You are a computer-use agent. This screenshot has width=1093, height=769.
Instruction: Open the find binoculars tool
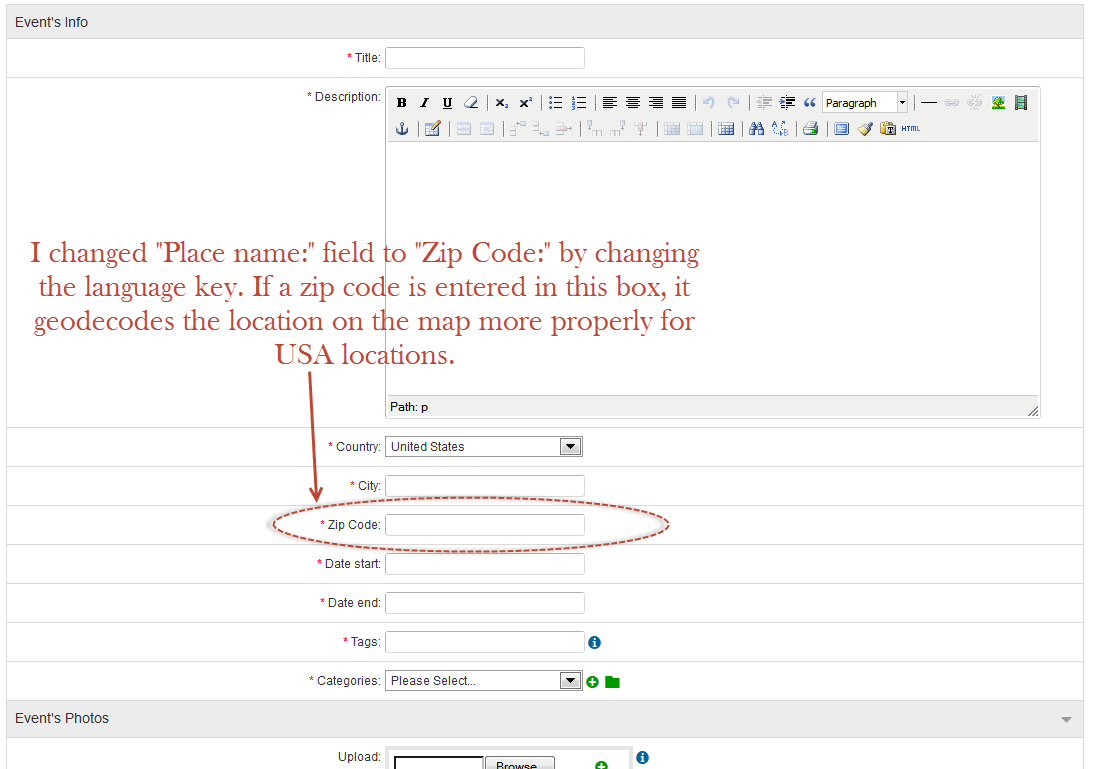pos(757,129)
